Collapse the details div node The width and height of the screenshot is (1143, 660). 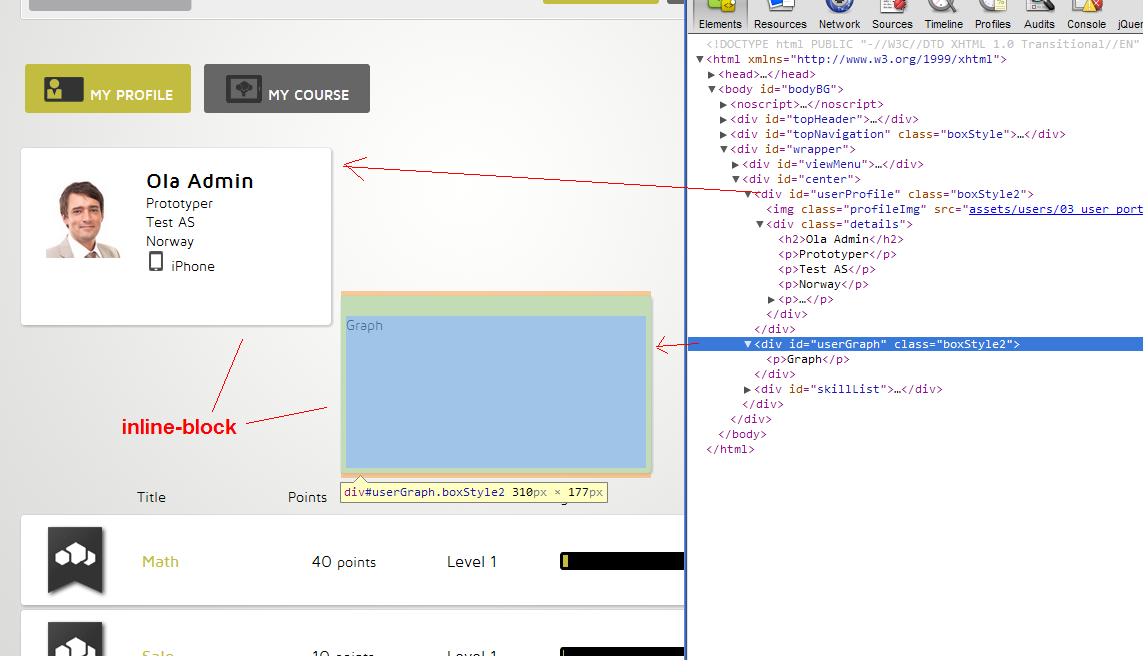click(760, 224)
